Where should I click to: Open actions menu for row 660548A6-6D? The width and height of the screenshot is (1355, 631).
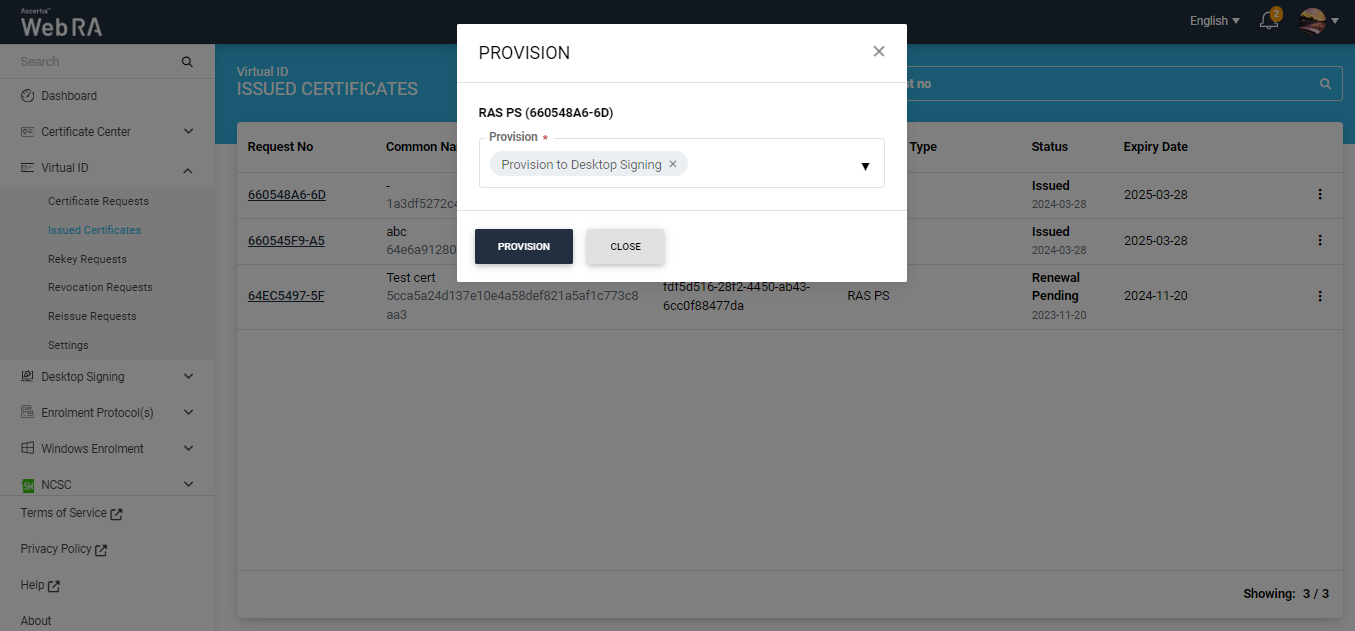1320,194
